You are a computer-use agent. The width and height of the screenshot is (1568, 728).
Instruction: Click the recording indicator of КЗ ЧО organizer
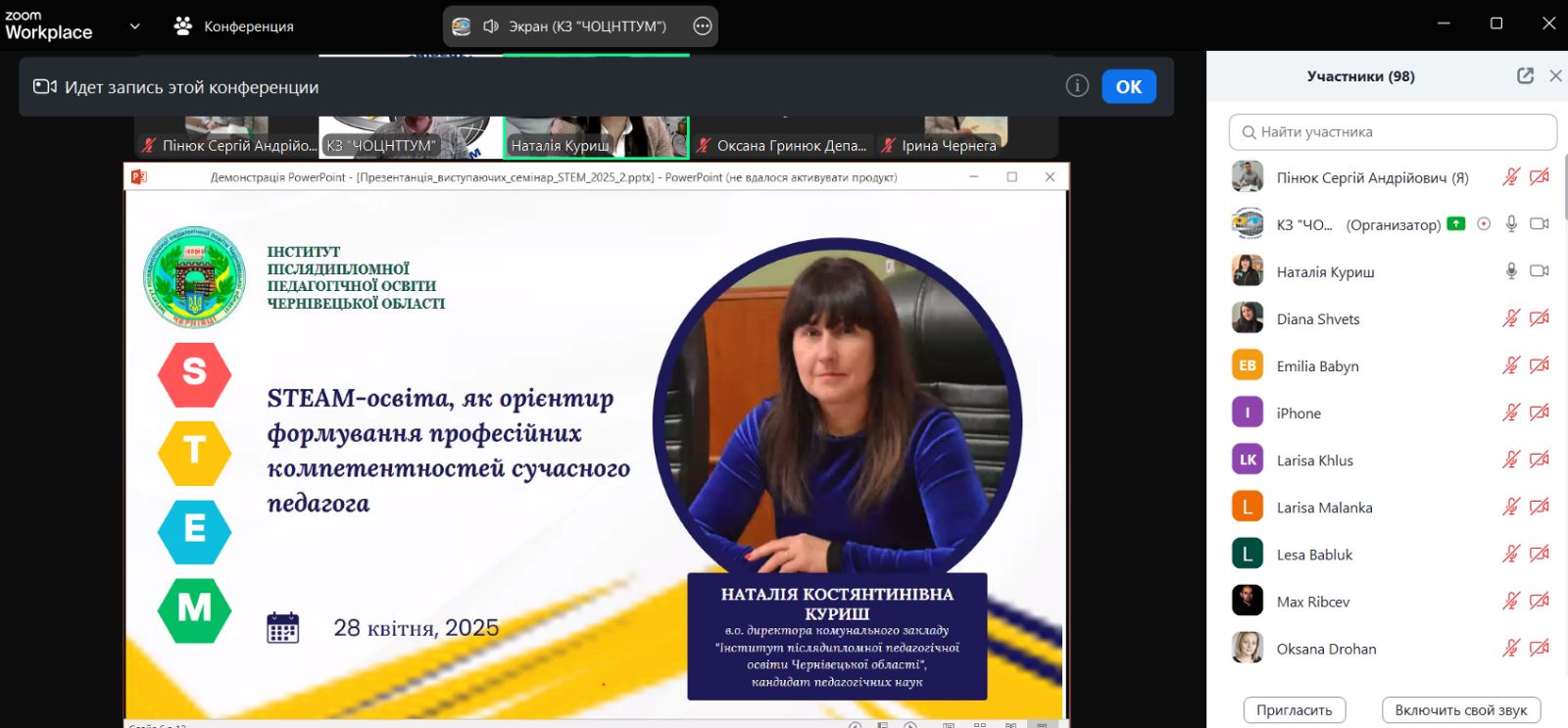[x=1484, y=223]
